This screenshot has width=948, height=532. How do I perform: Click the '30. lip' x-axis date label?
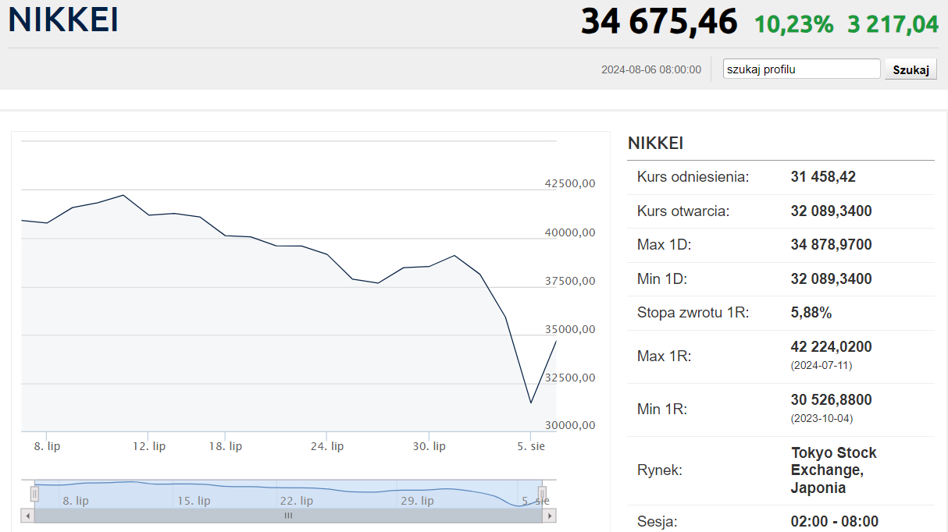429,446
